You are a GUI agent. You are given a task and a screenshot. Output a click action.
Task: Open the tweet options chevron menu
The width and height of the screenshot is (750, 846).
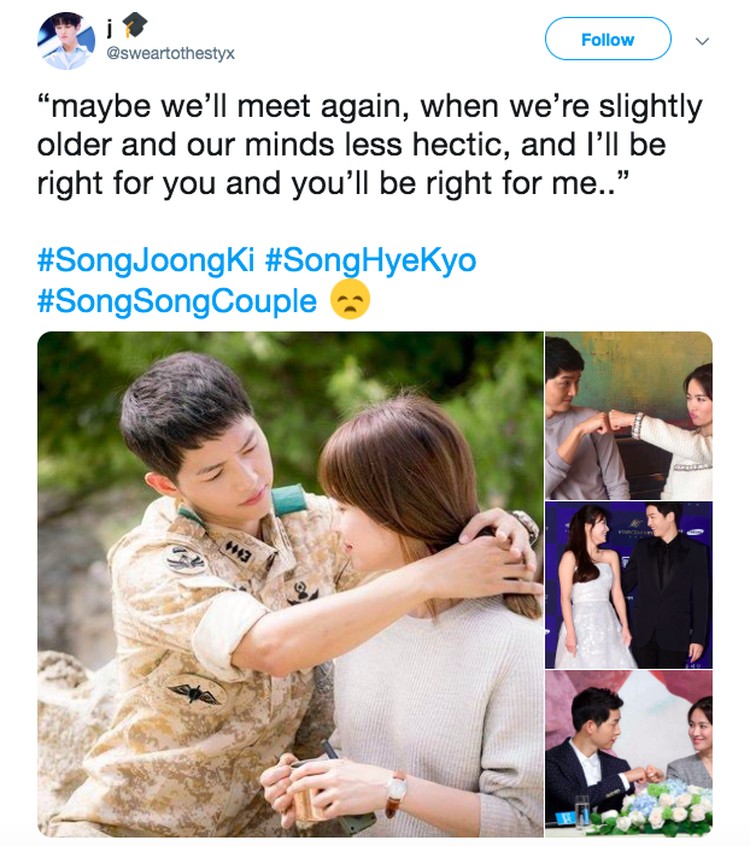[701, 41]
